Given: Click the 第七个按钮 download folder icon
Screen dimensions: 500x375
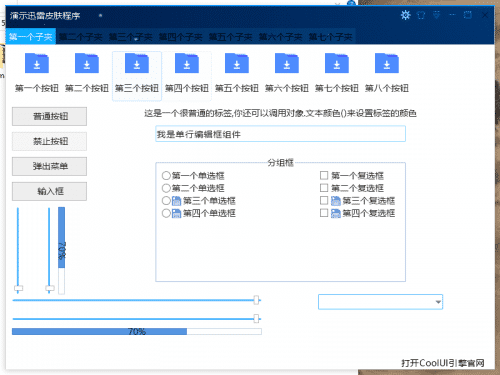Looking at the screenshot, I should click(x=337, y=63).
